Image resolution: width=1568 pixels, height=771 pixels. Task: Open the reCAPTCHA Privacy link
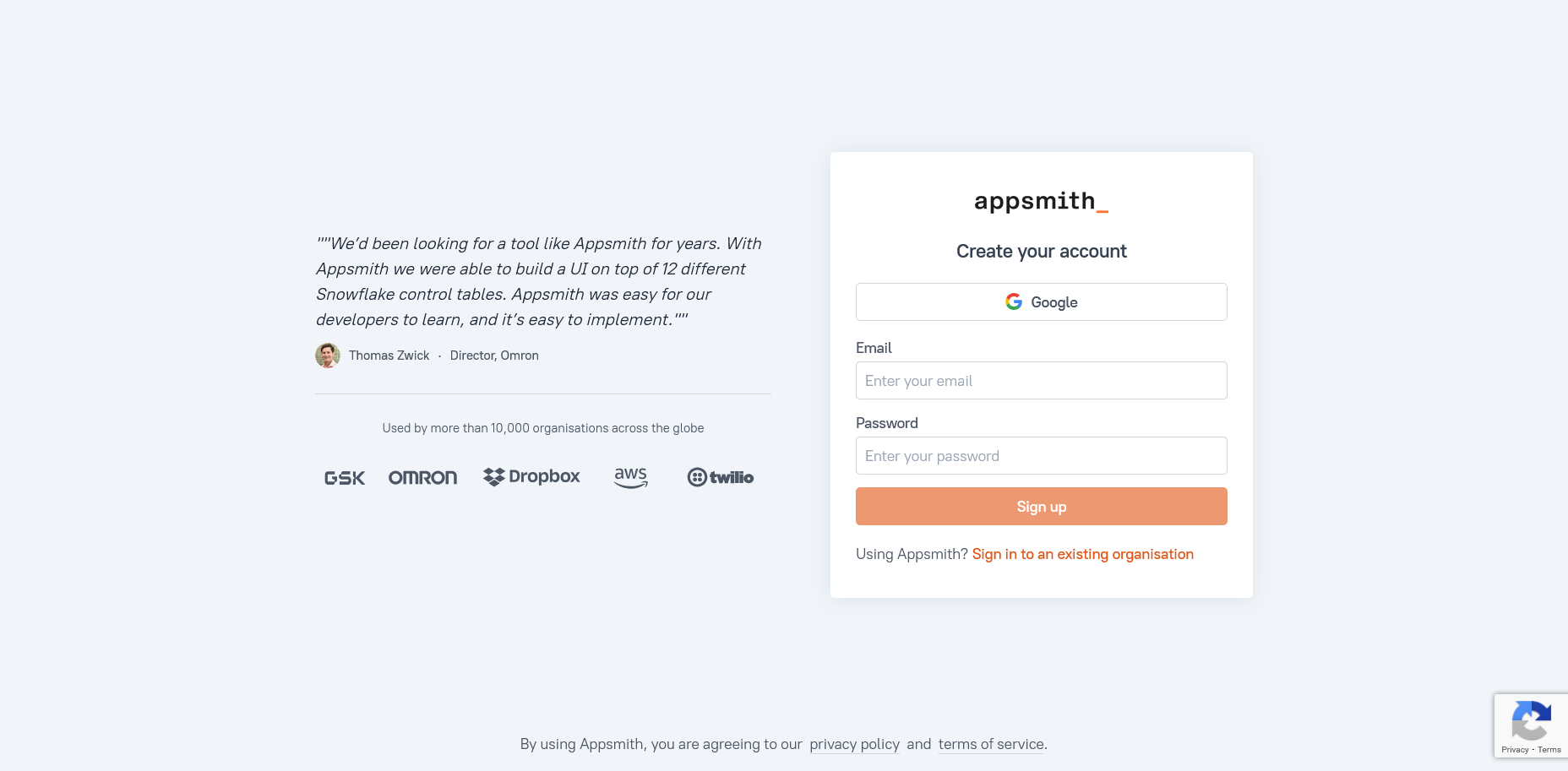(x=1515, y=750)
